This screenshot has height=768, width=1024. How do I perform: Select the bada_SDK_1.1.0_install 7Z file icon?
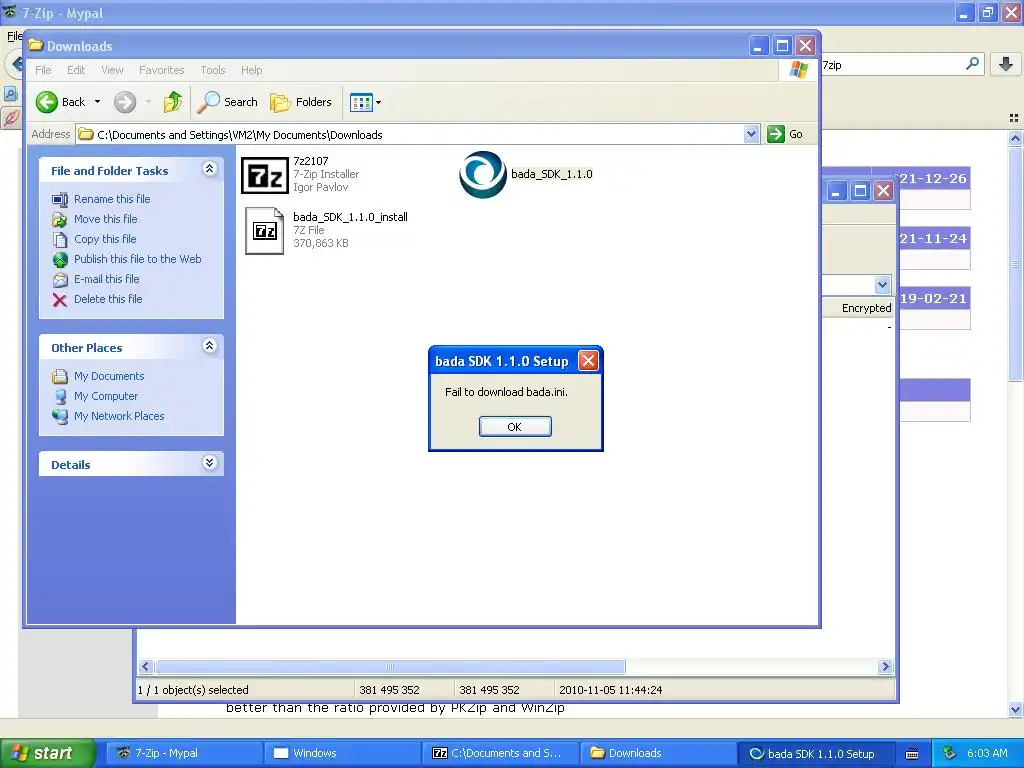(x=264, y=231)
